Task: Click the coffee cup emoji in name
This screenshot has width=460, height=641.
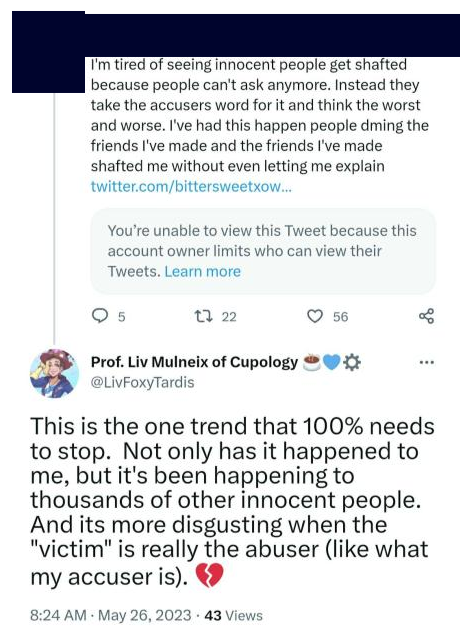Action: click(312, 362)
